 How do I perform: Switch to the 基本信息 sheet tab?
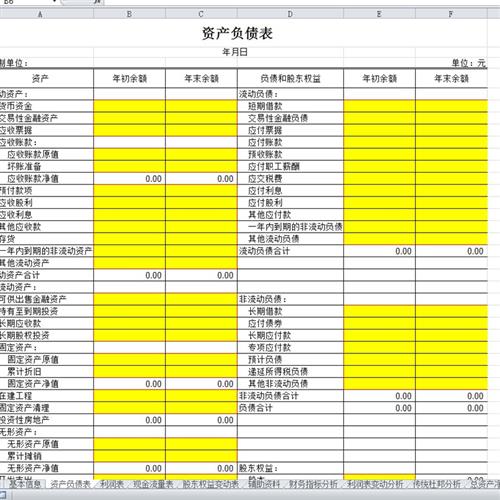(25, 484)
